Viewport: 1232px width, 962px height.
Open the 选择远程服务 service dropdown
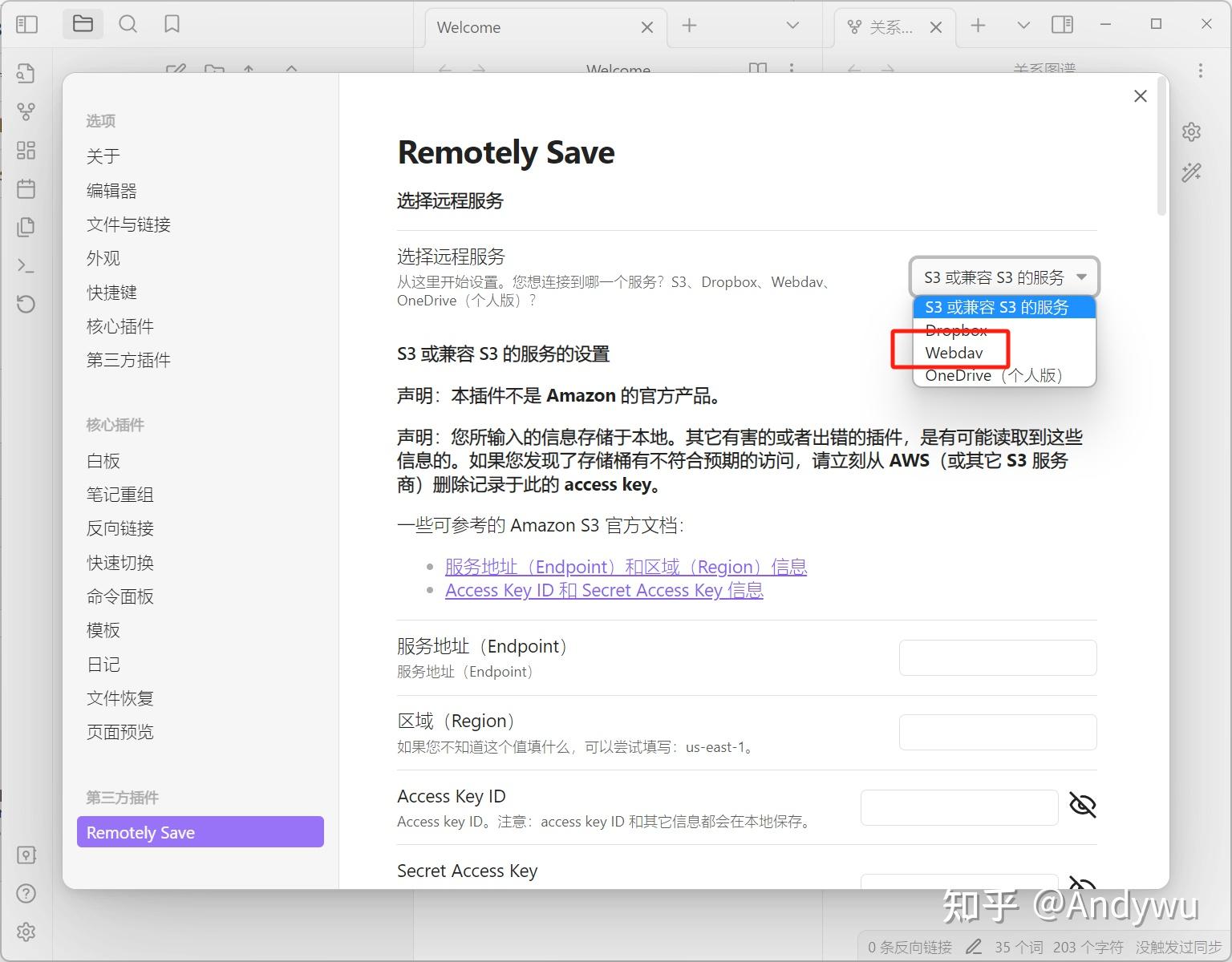click(1003, 277)
